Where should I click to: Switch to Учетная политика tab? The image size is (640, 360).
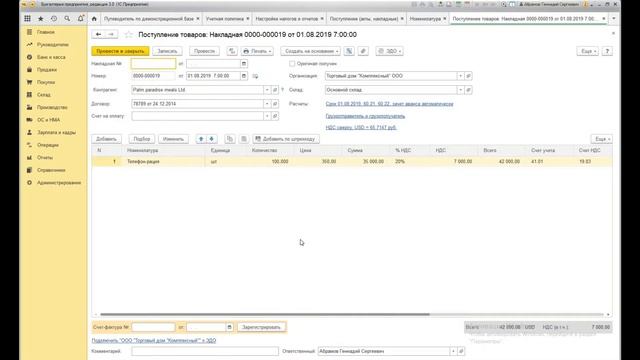224,19
